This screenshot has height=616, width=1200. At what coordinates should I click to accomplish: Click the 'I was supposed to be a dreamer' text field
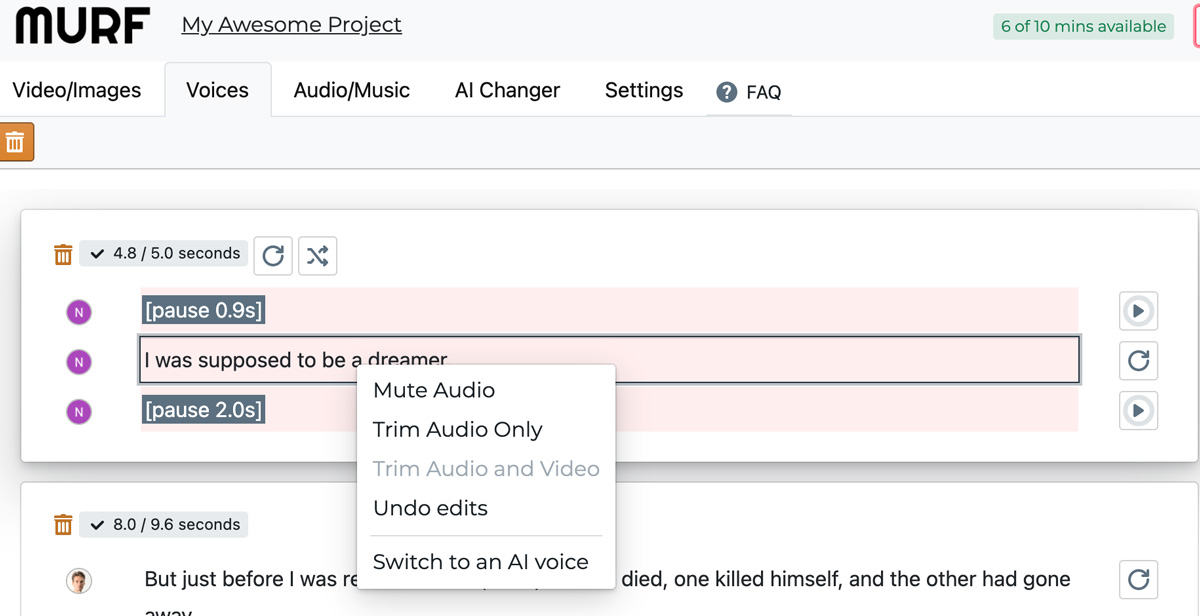tap(609, 360)
